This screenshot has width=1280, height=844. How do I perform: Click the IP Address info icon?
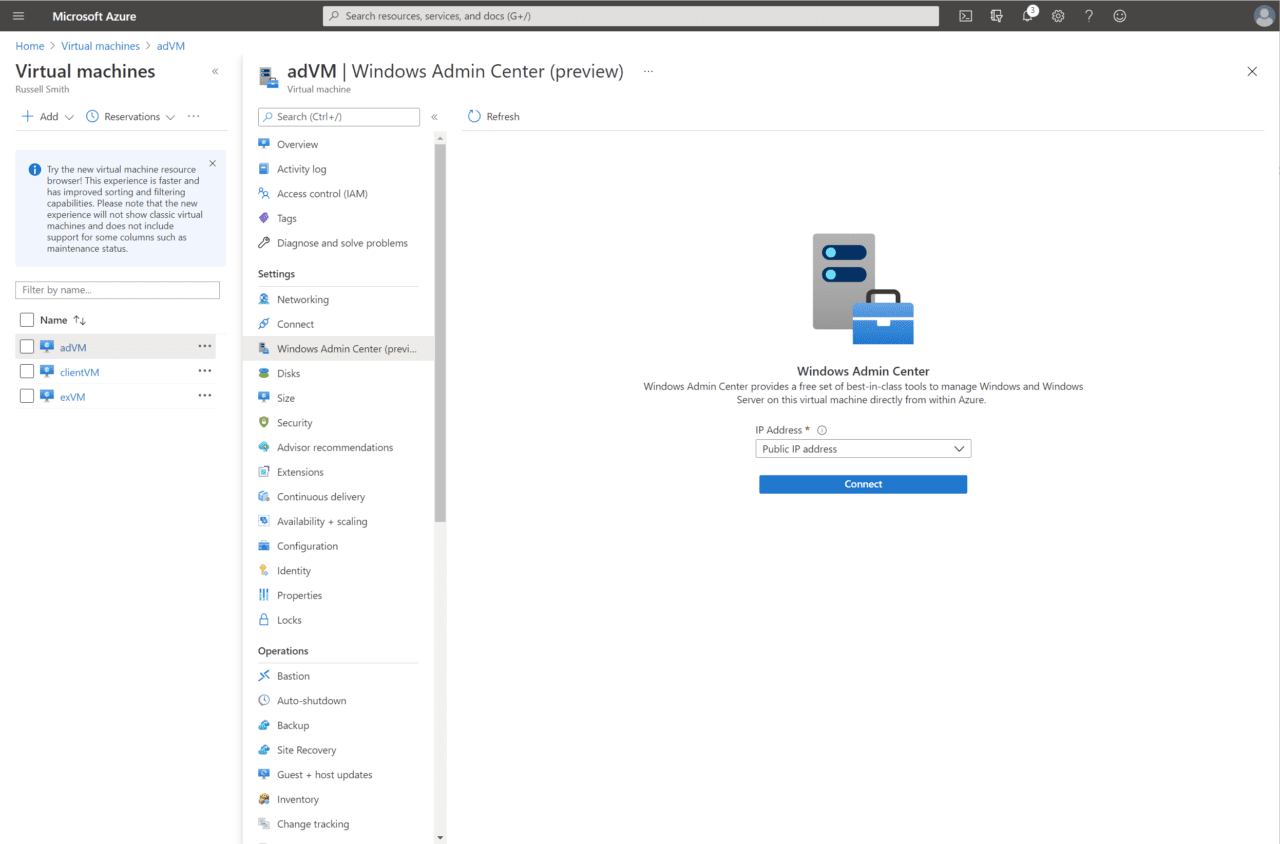point(822,430)
